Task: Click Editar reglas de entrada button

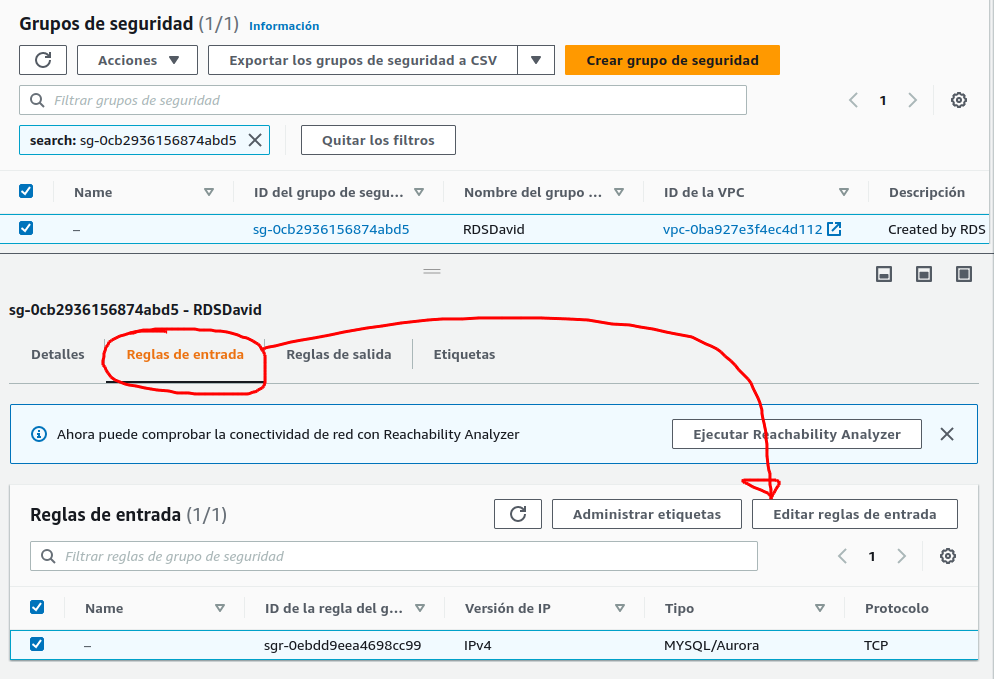Action: (x=856, y=514)
